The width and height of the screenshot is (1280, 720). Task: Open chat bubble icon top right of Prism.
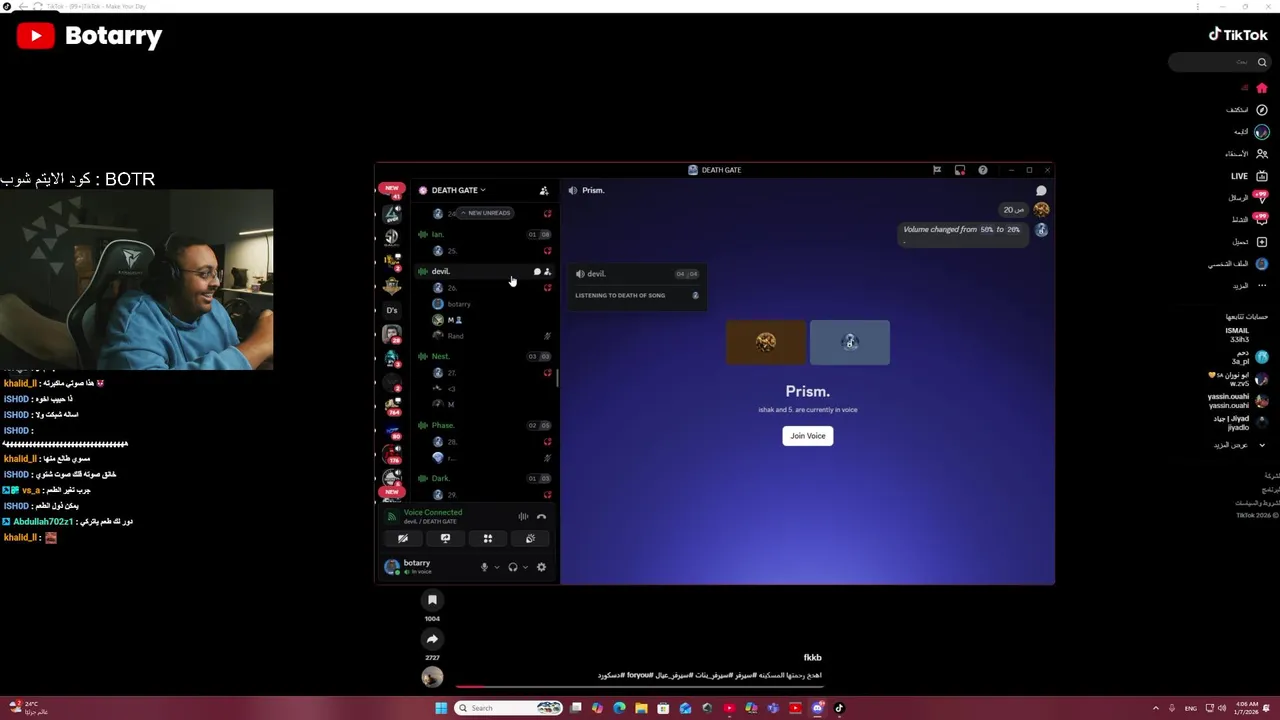click(x=1041, y=190)
